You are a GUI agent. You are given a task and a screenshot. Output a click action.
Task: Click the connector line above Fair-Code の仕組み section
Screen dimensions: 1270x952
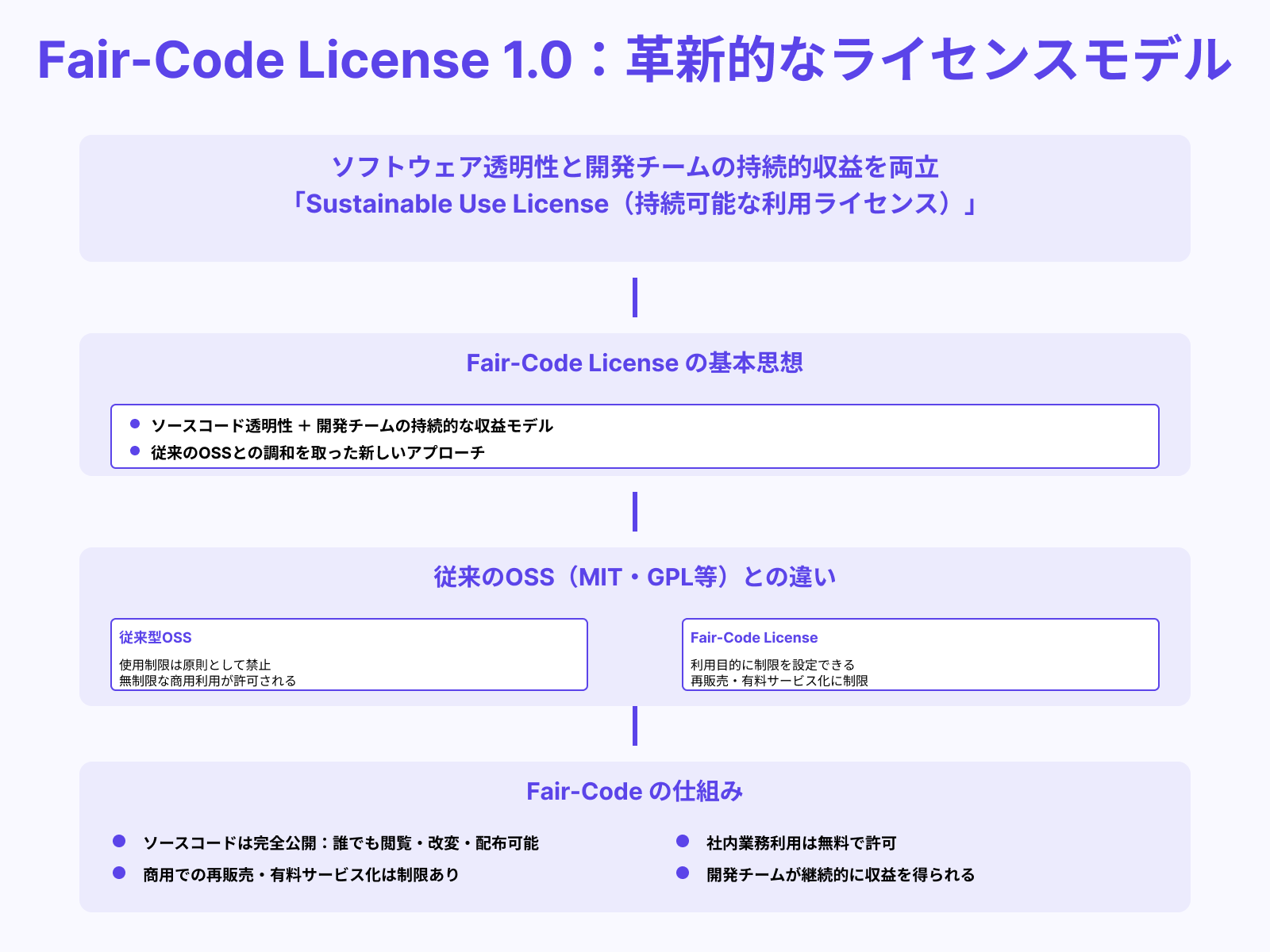point(634,727)
